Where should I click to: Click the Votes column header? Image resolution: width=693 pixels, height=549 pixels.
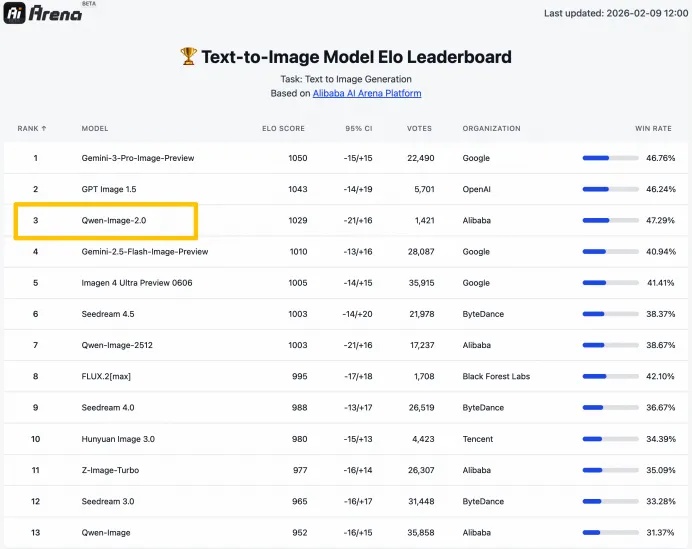tap(419, 128)
